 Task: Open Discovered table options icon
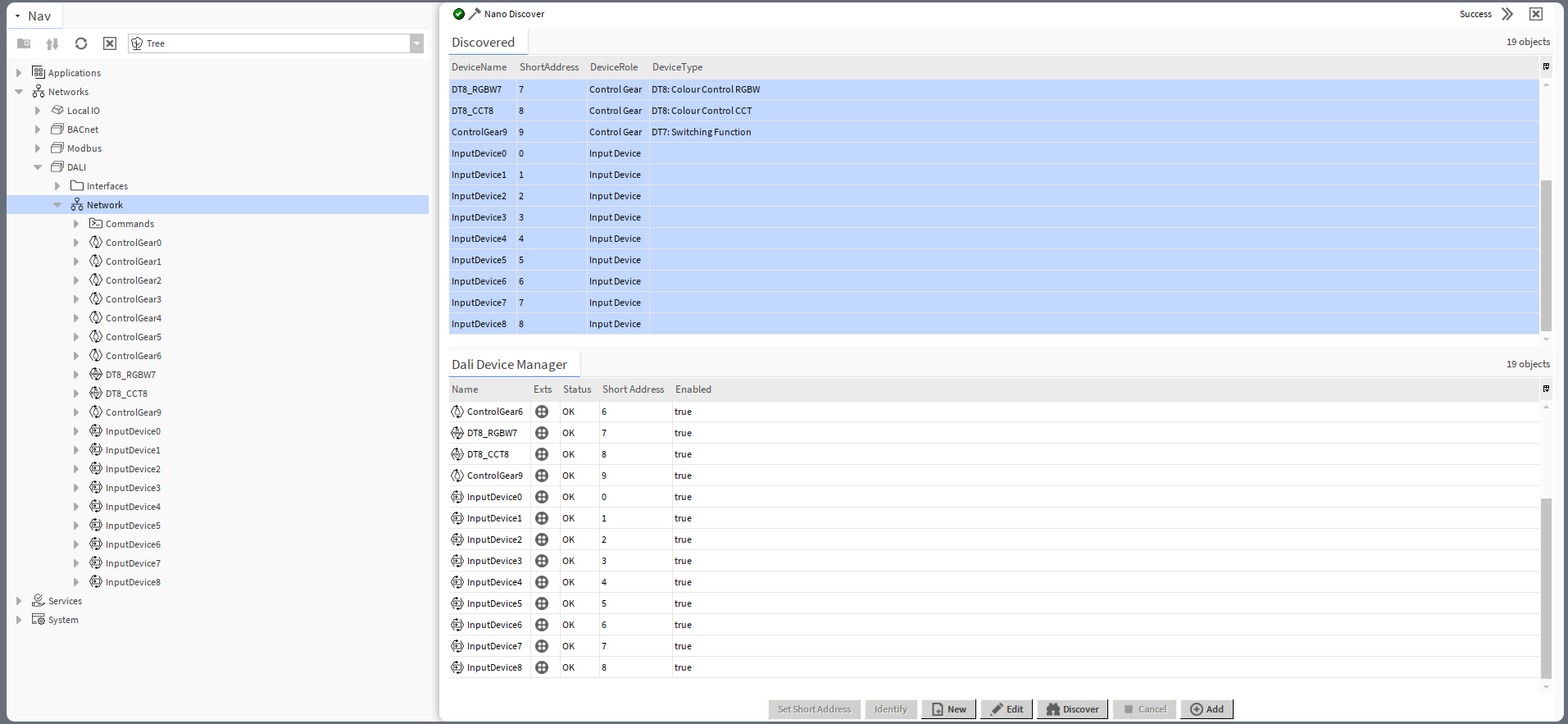(x=1546, y=66)
